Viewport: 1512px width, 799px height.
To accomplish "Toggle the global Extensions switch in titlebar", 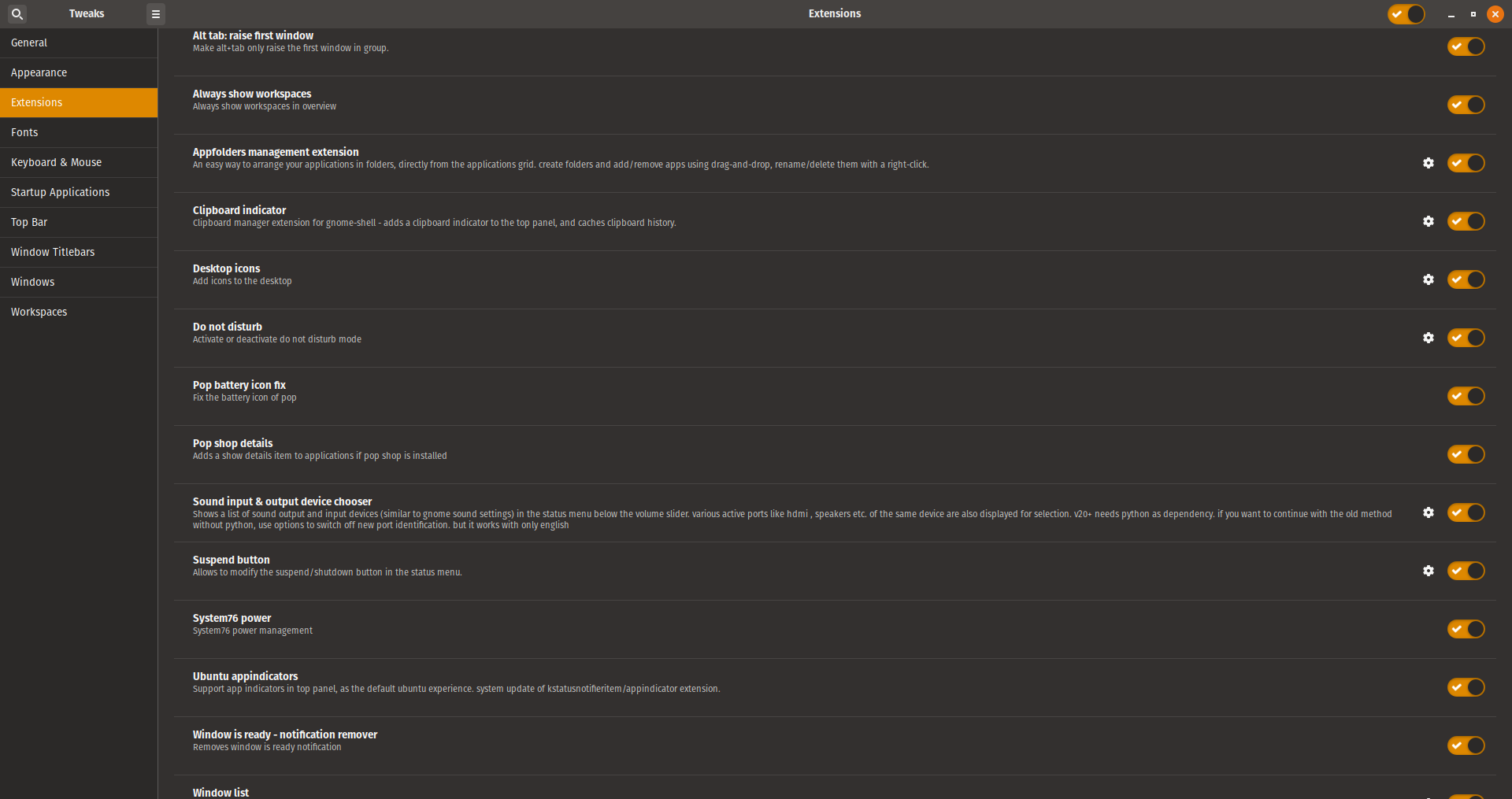I will 1406,14.
